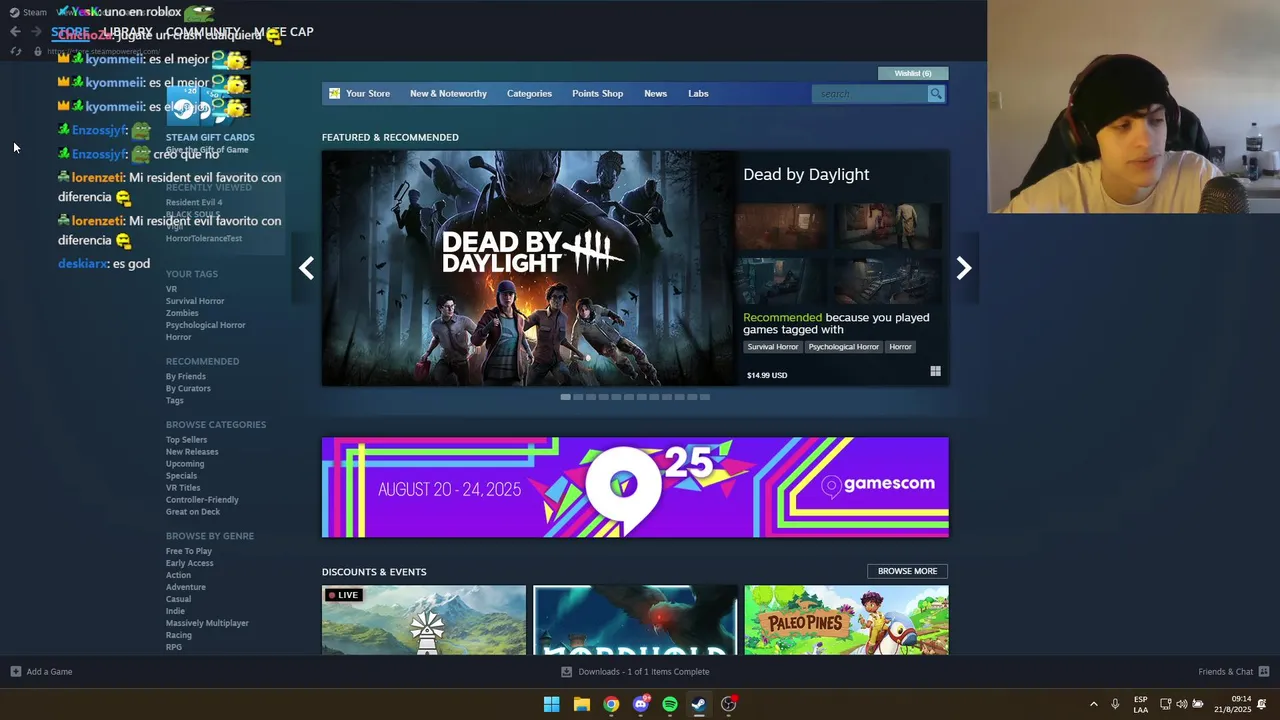Browse the Early Access genre
The width and height of the screenshot is (1280, 720).
(x=190, y=563)
